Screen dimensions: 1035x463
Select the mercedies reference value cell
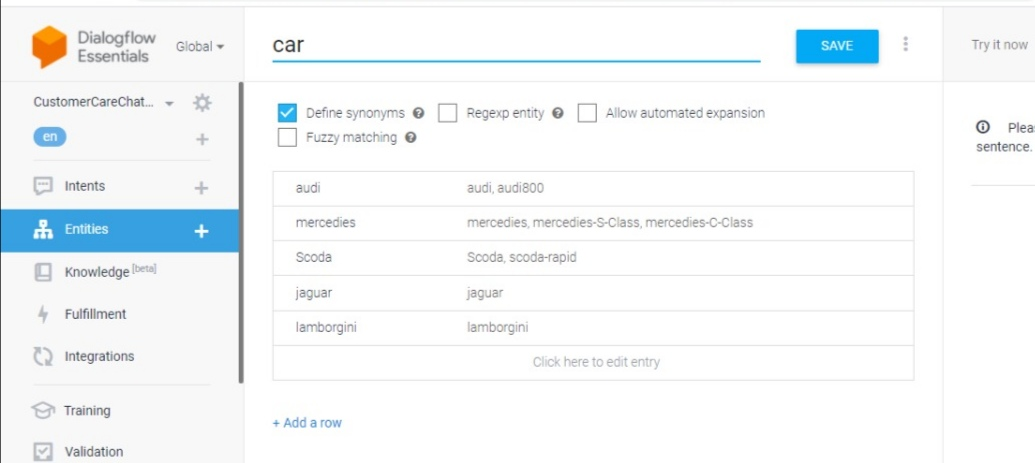point(325,223)
